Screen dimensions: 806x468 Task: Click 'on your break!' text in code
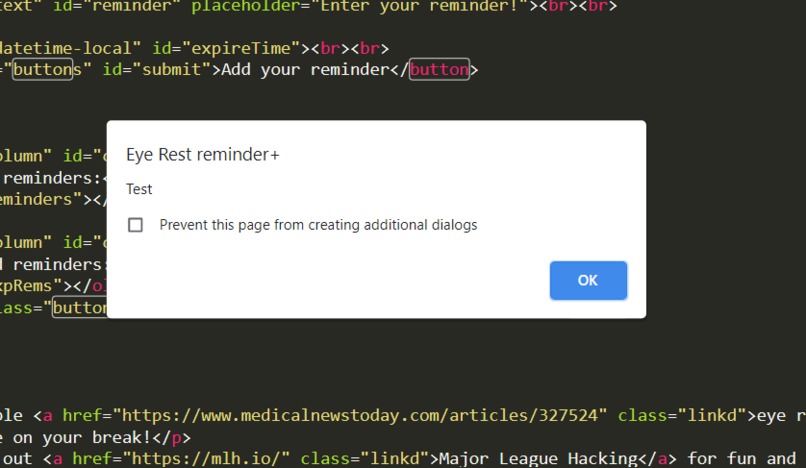[x=82, y=438]
